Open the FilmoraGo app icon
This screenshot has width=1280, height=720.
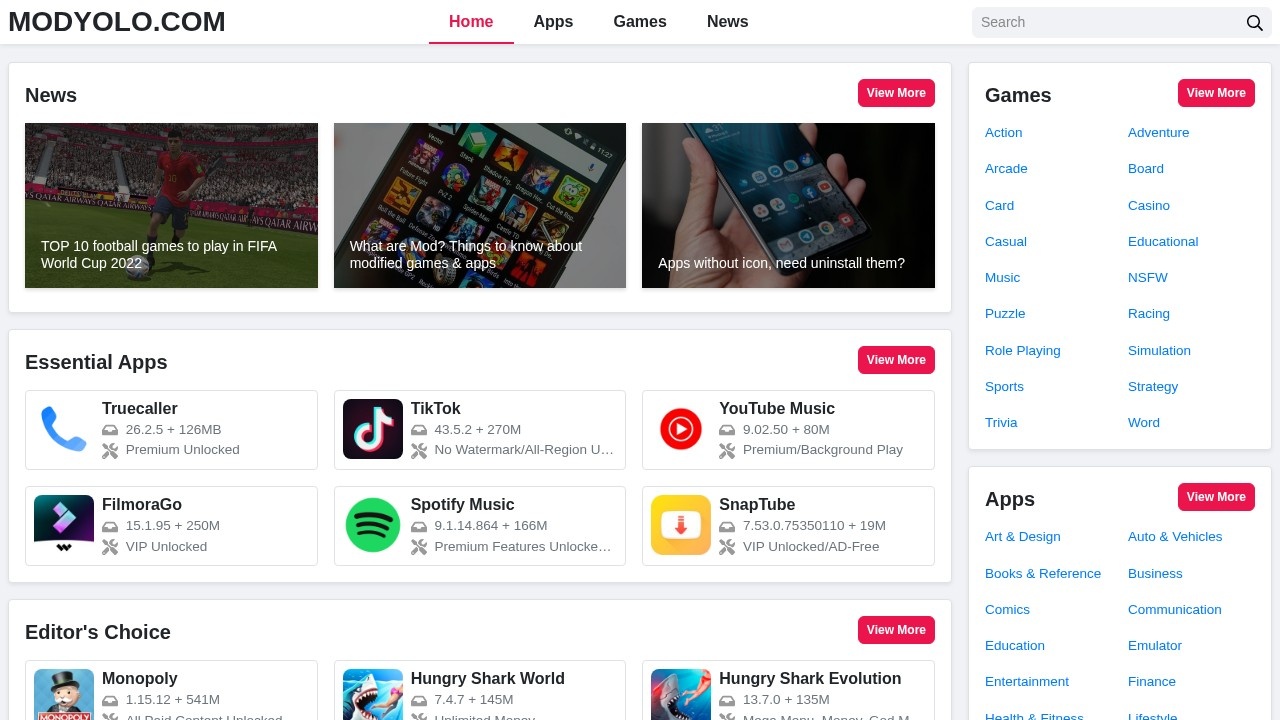point(64,525)
